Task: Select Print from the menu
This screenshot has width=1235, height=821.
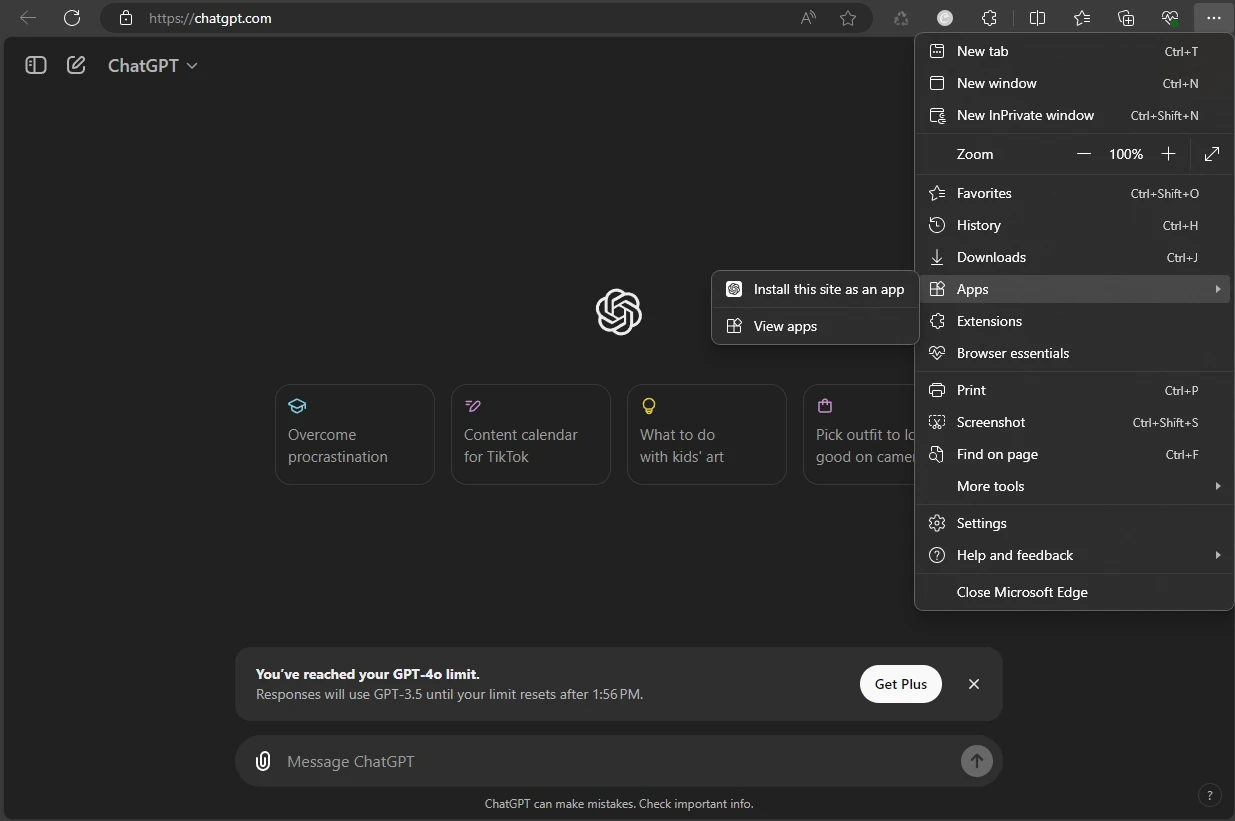Action: coord(1074,390)
